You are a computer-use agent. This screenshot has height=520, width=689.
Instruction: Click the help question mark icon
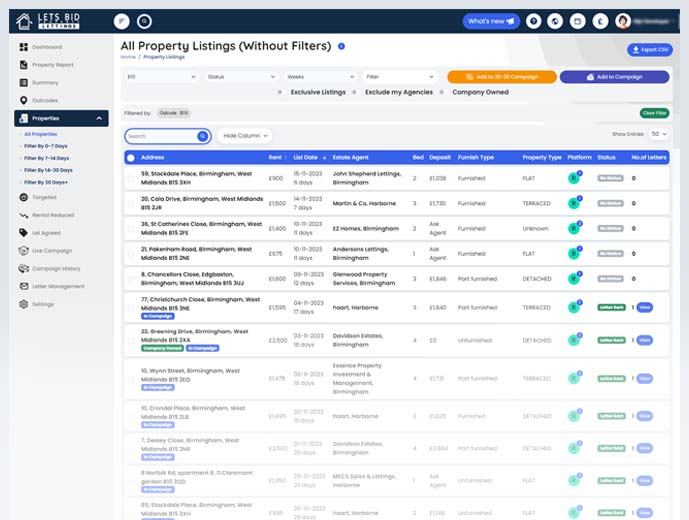click(533, 21)
